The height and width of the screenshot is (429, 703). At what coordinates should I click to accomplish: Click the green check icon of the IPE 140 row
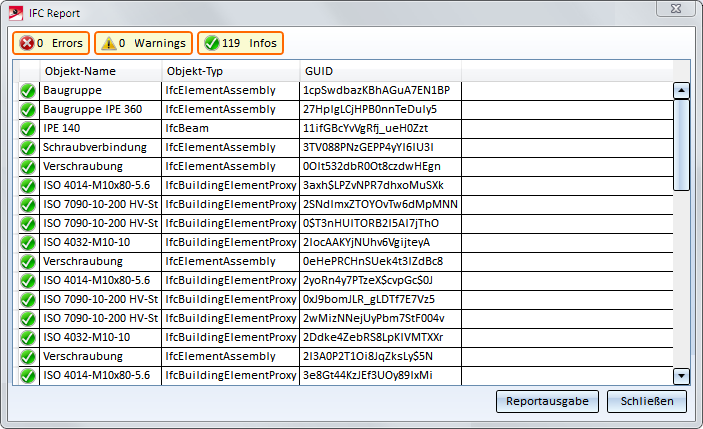(28, 129)
